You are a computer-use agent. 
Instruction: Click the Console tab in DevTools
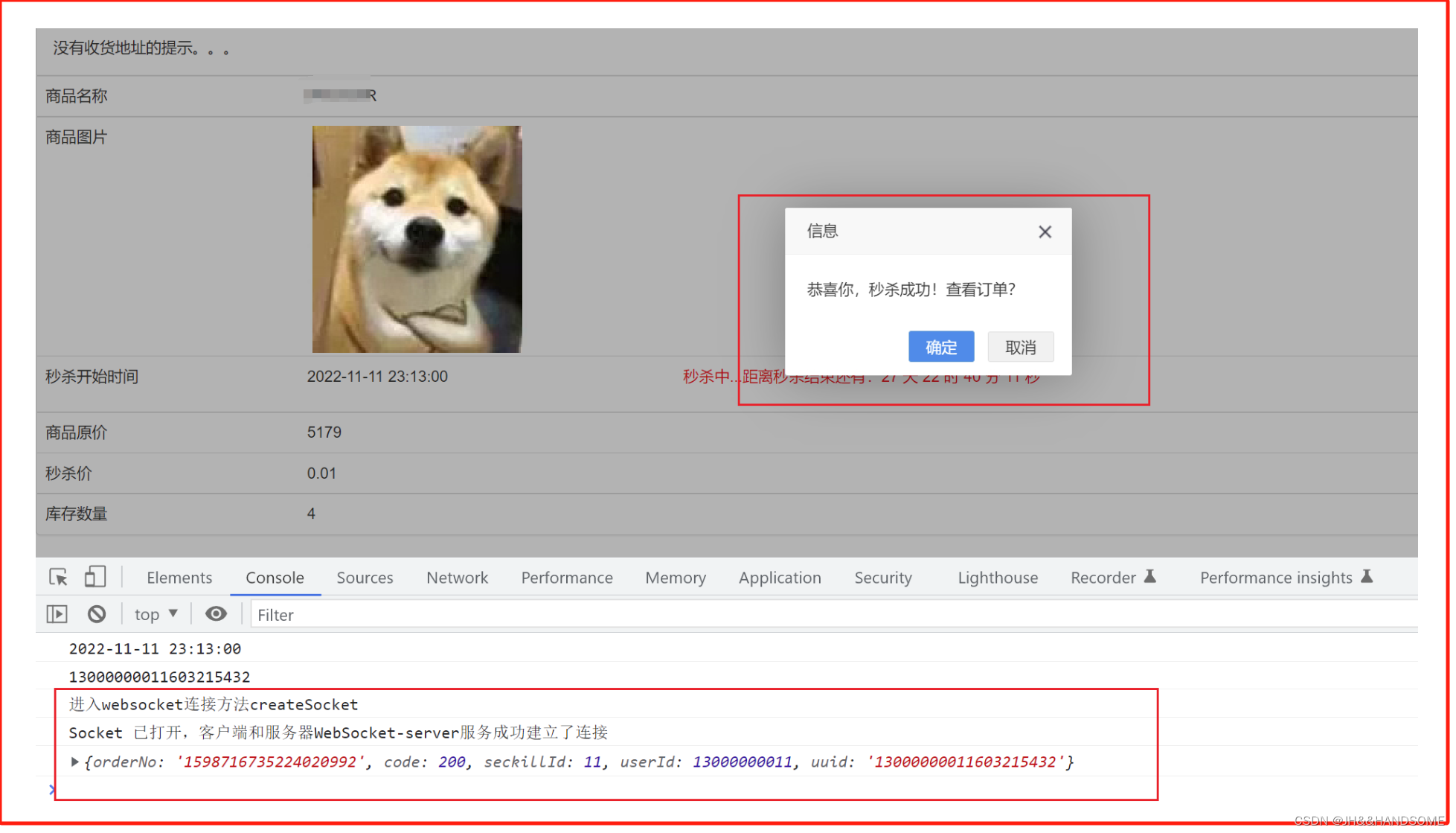coord(275,578)
